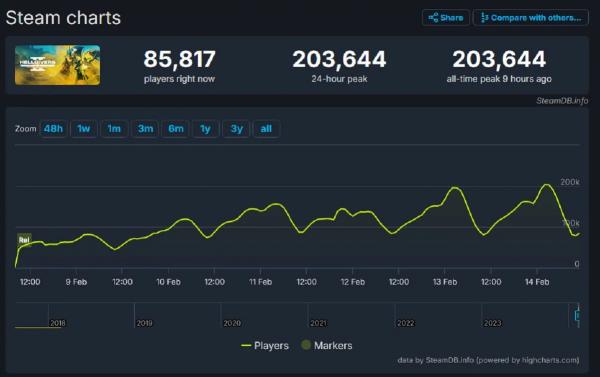Select the 48h zoom range

pyautogui.click(x=53, y=129)
